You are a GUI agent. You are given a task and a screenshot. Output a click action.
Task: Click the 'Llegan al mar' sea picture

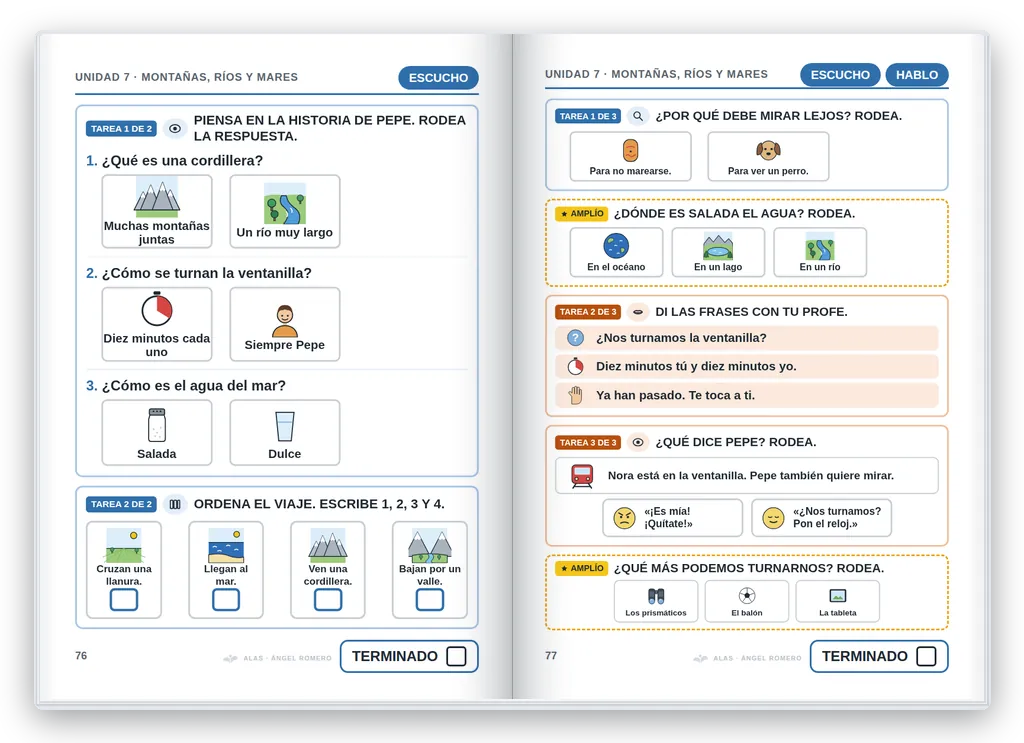pyautogui.click(x=226, y=545)
